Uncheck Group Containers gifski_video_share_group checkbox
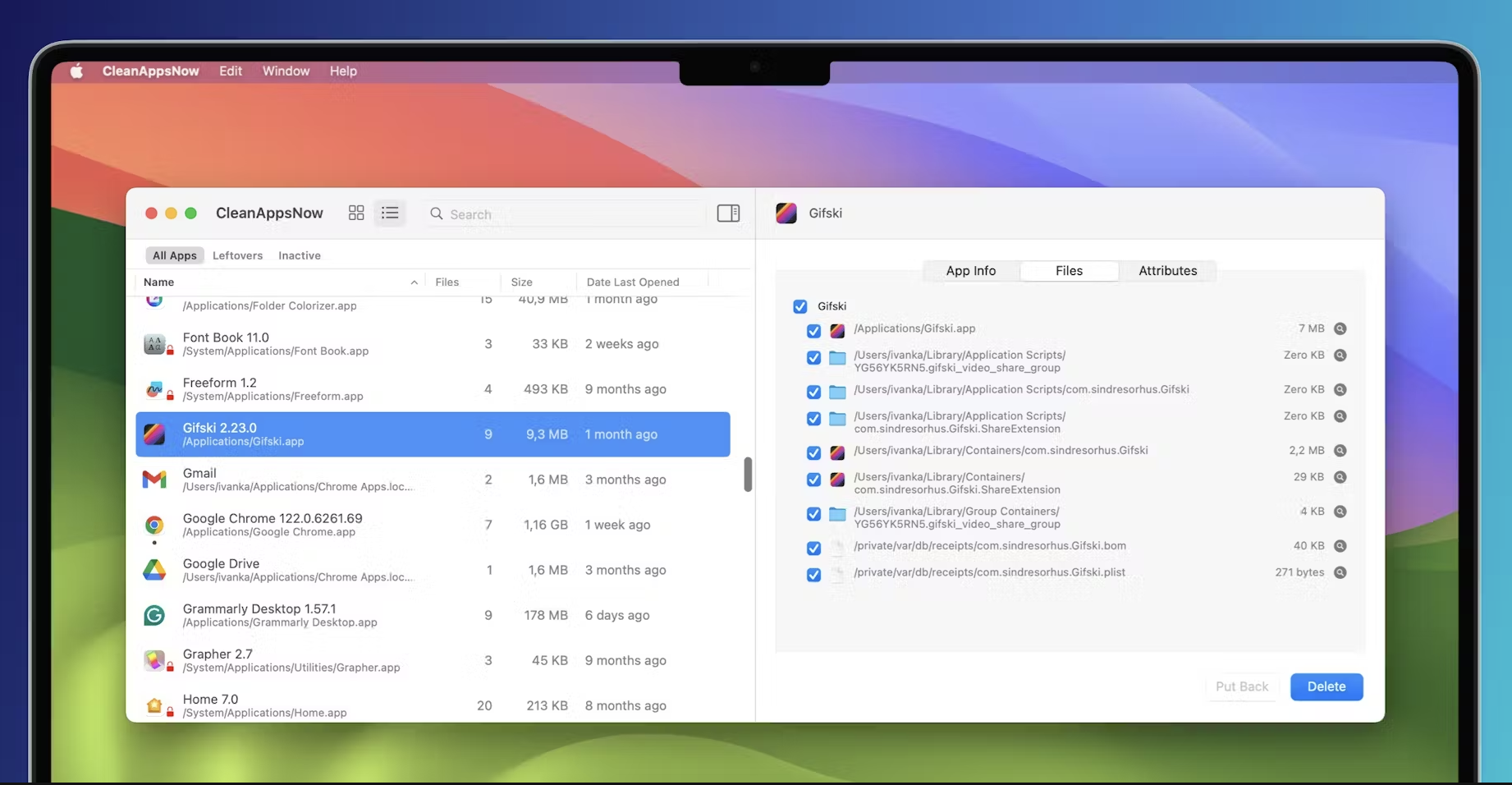This screenshot has height=785, width=1512. 813,514
